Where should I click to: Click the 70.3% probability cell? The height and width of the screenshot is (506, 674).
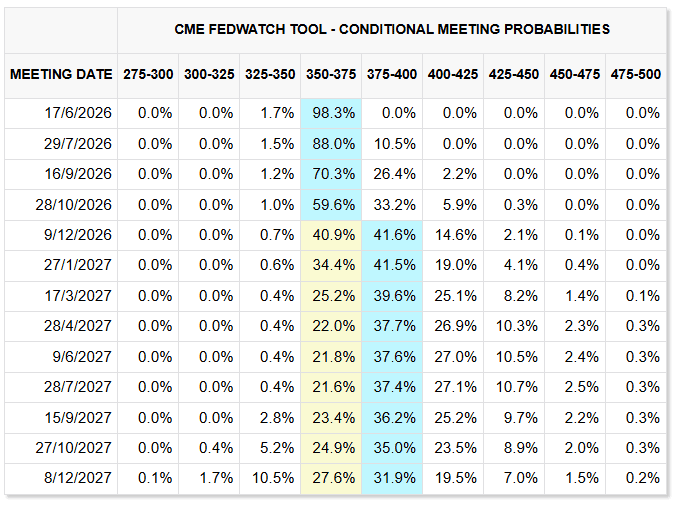point(331,174)
